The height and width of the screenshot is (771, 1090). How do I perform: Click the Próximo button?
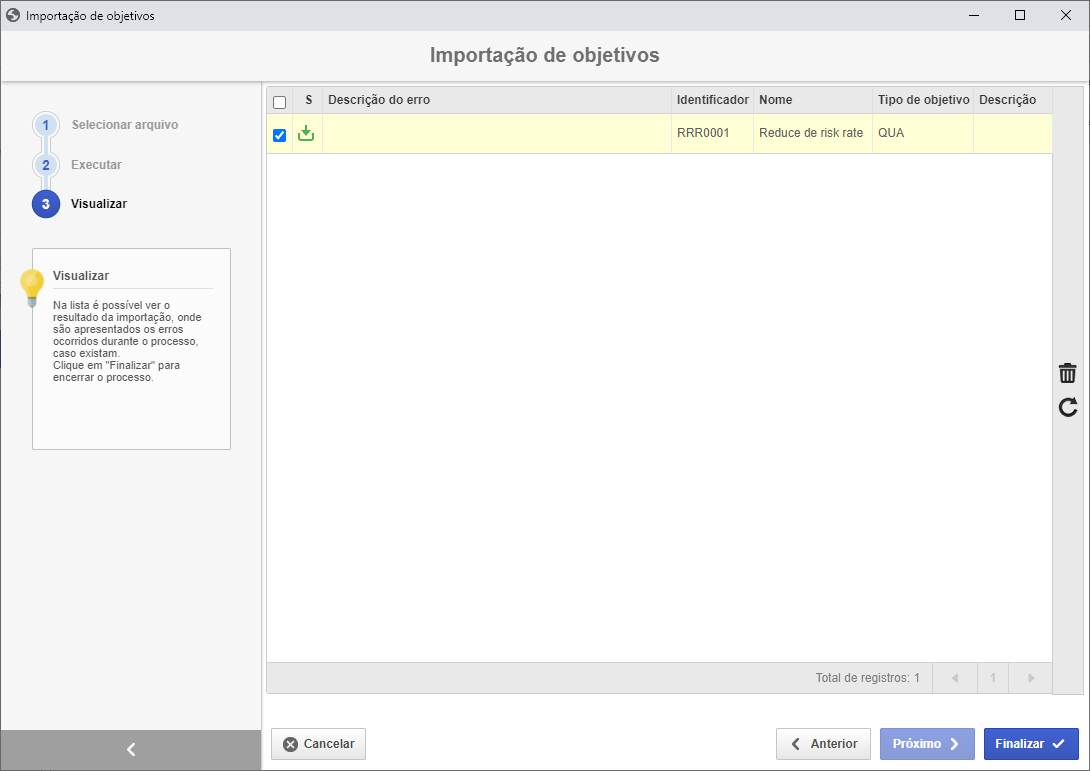[927, 744]
